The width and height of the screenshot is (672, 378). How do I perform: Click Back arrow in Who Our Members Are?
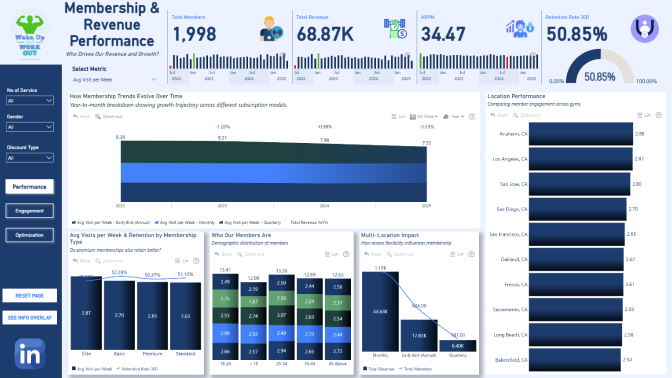point(223,254)
